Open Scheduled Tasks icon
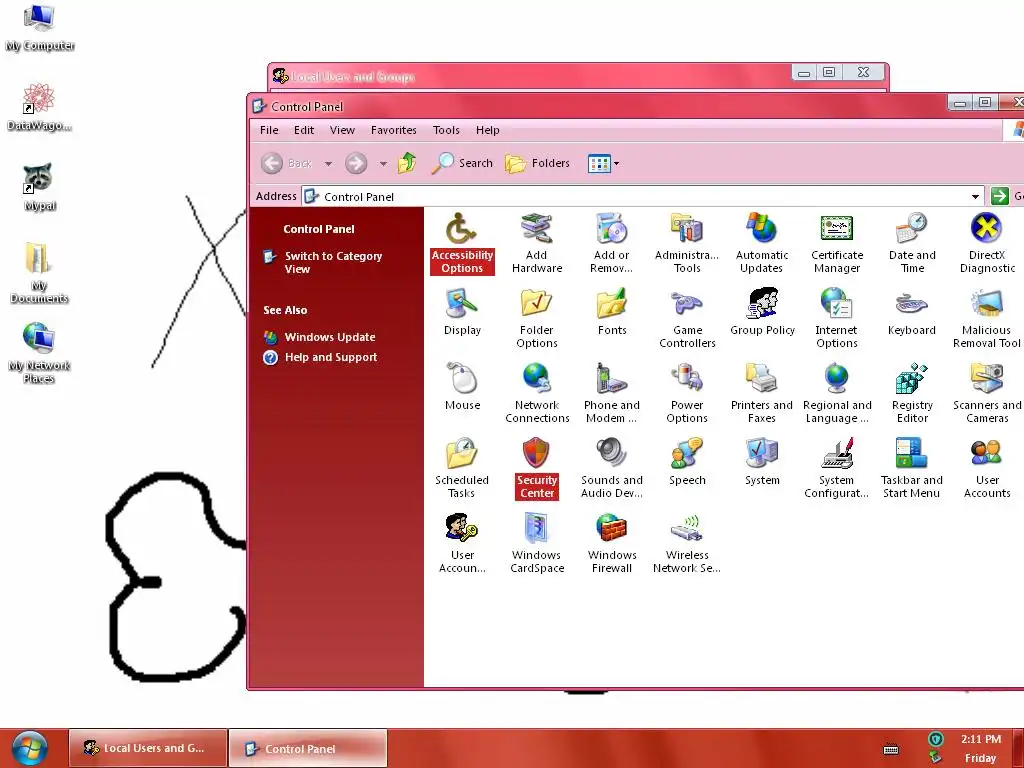Viewport: 1024px width, 768px height. coord(462,468)
